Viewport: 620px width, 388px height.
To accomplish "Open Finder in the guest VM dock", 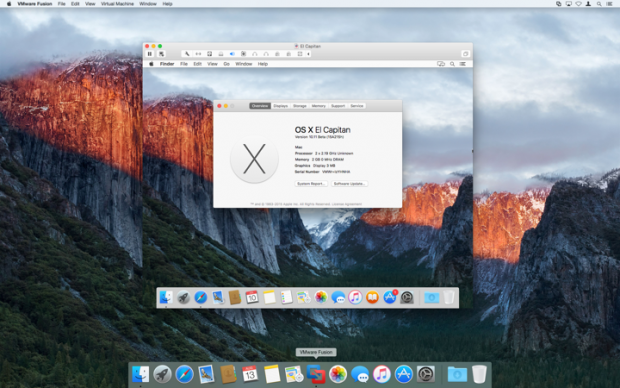I will [x=166, y=297].
